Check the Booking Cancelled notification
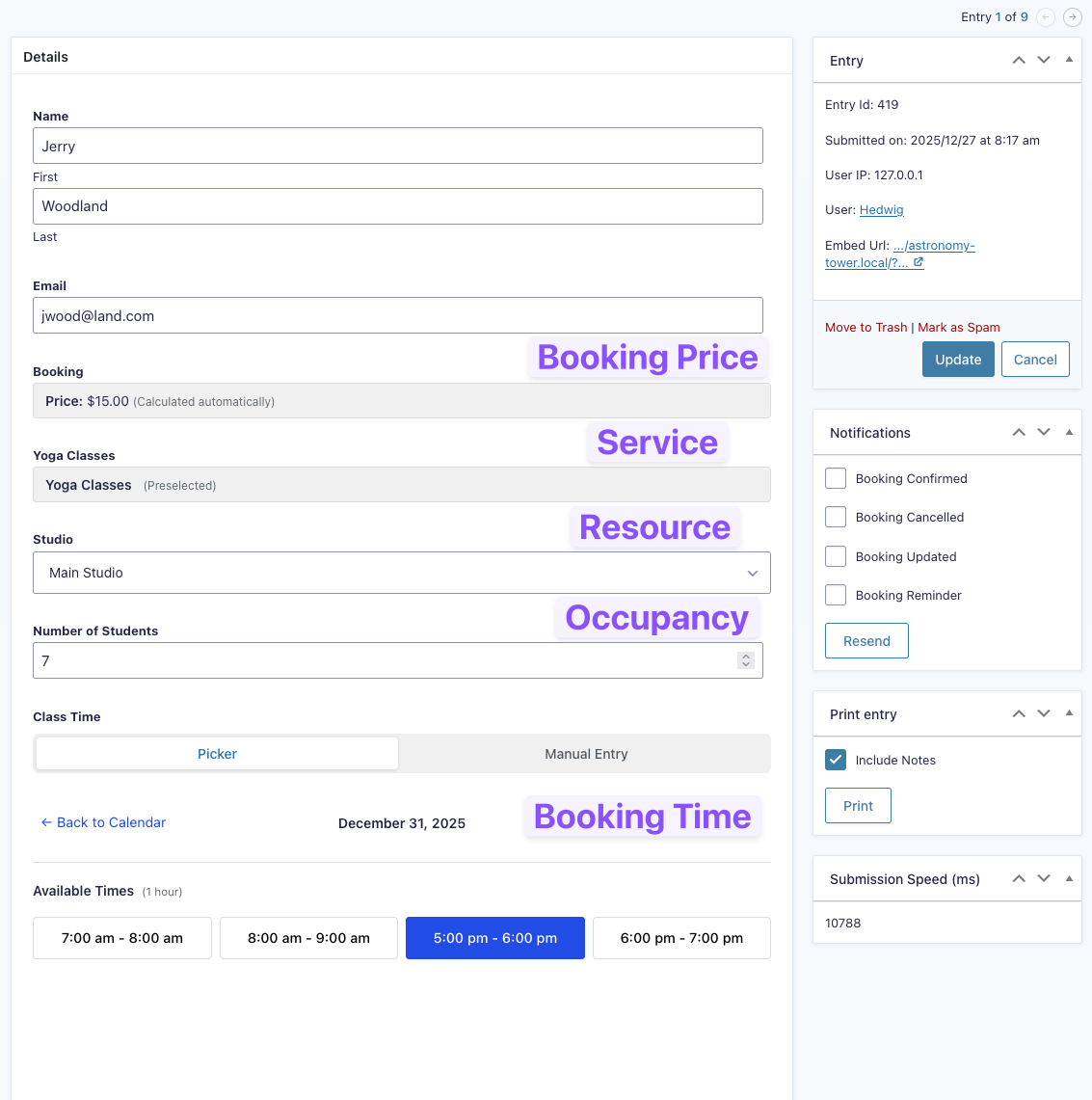1092x1100 pixels. tap(836, 517)
